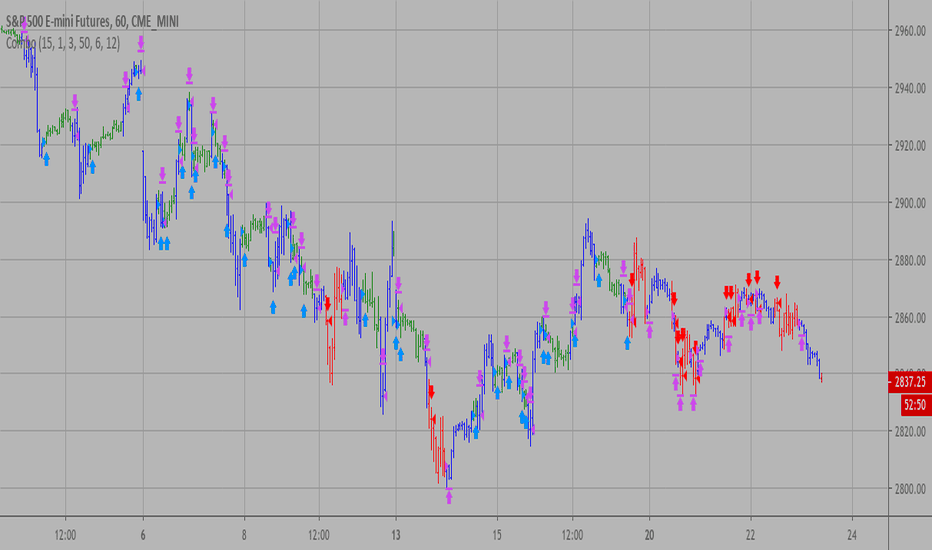Click the pink up arrow below the 2800 low
932x550 pixels.
pos(449,498)
